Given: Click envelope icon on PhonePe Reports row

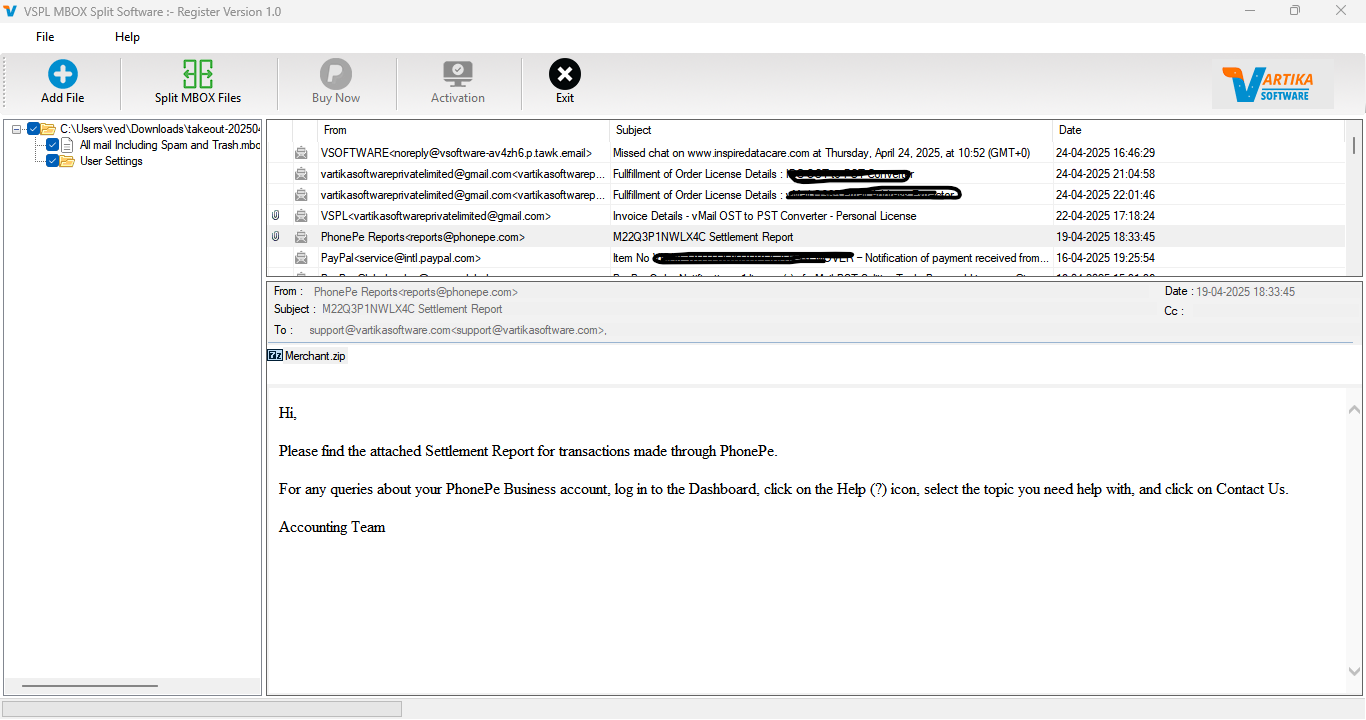Looking at the screenshot, I should [301, 237].
